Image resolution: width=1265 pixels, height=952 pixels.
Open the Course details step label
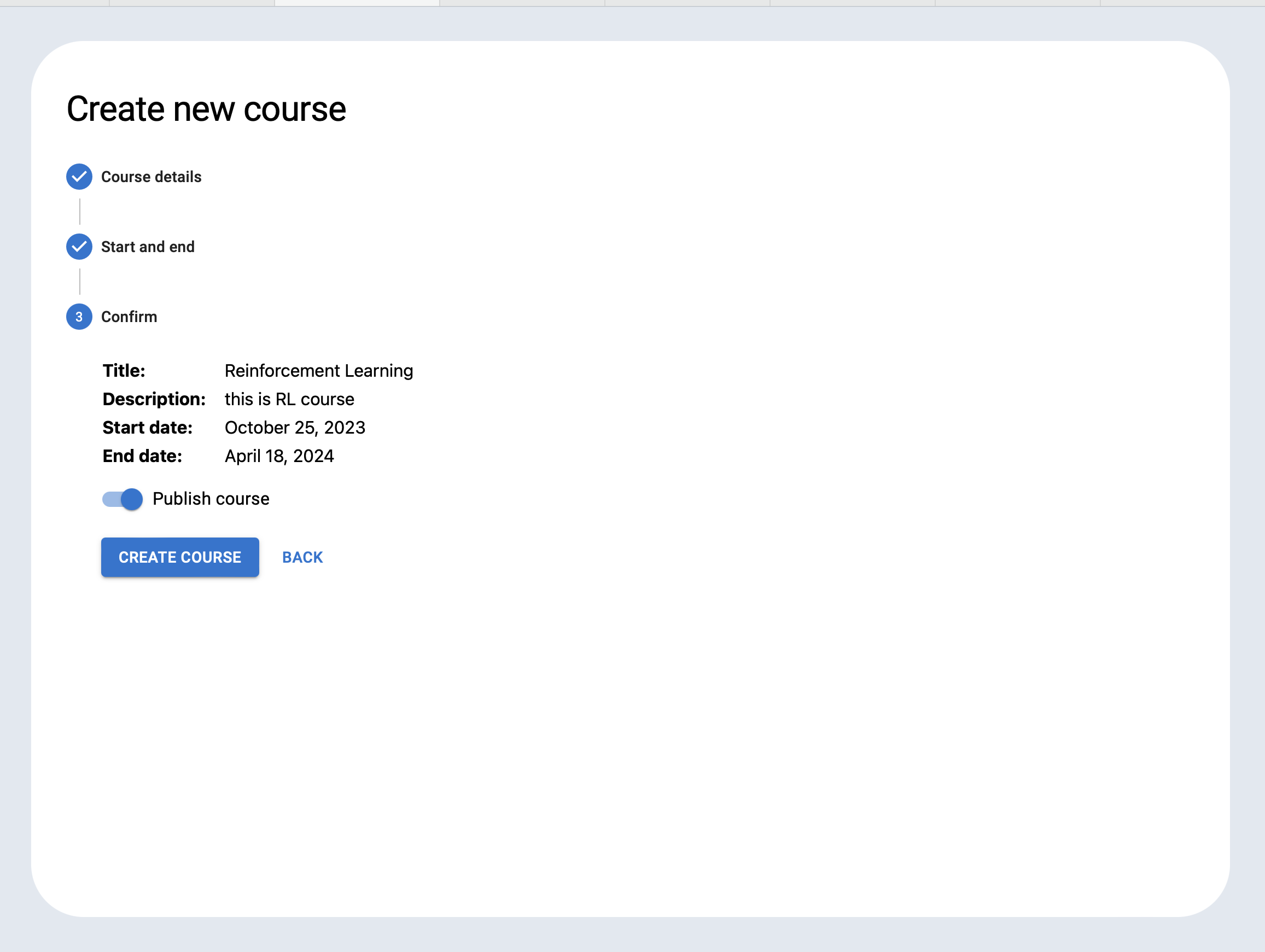(151, 177)
